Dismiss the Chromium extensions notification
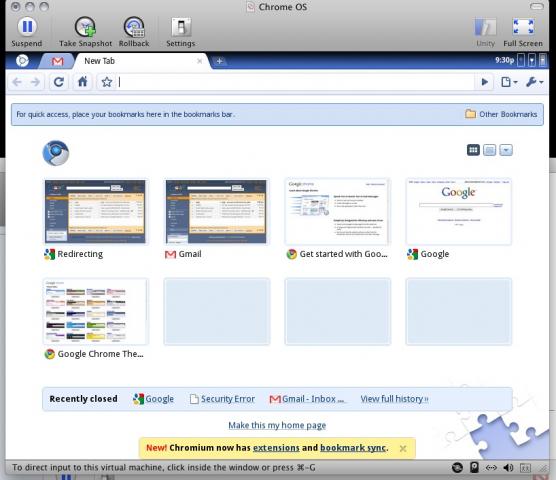Viewport: 556px width, 480px height. 403,448
